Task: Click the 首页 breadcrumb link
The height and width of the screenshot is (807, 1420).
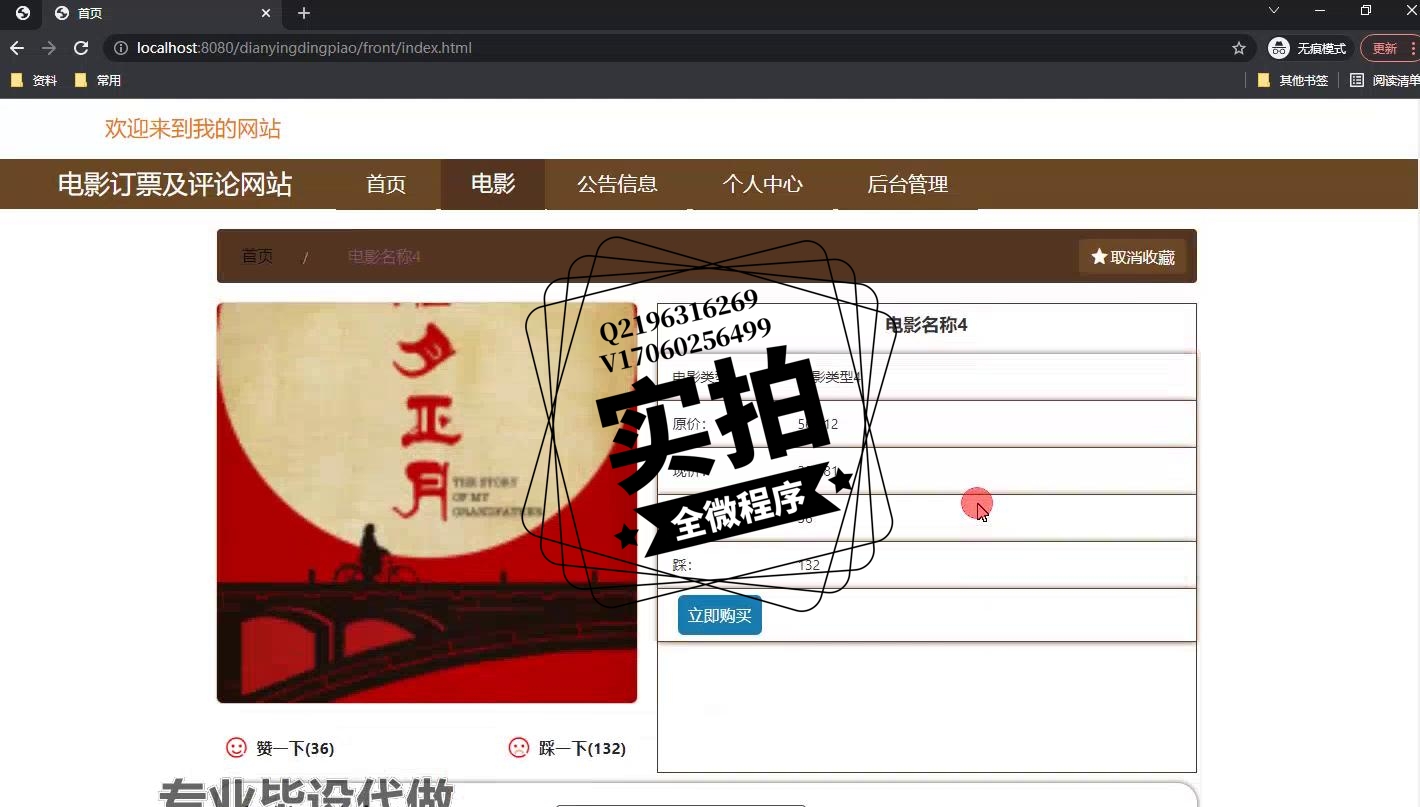Action: [x=257, y=257]
